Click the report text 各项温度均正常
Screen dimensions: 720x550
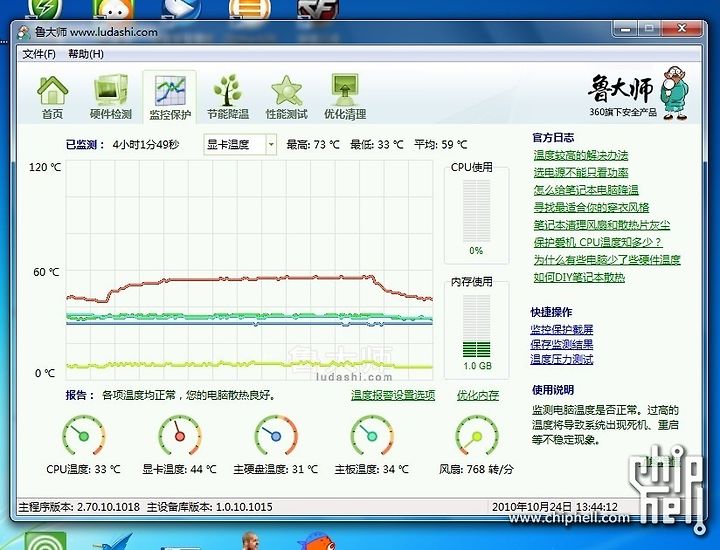point(139,395)
